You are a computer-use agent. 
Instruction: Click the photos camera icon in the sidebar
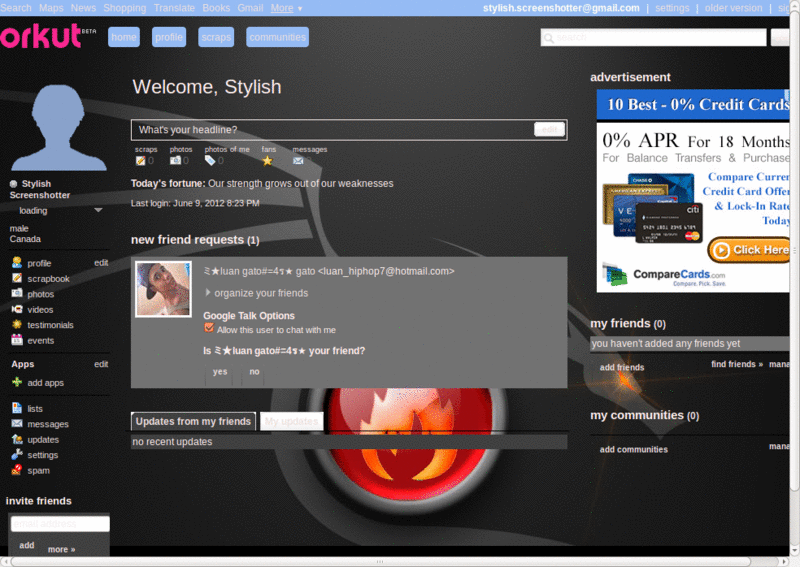click(17, 293)
